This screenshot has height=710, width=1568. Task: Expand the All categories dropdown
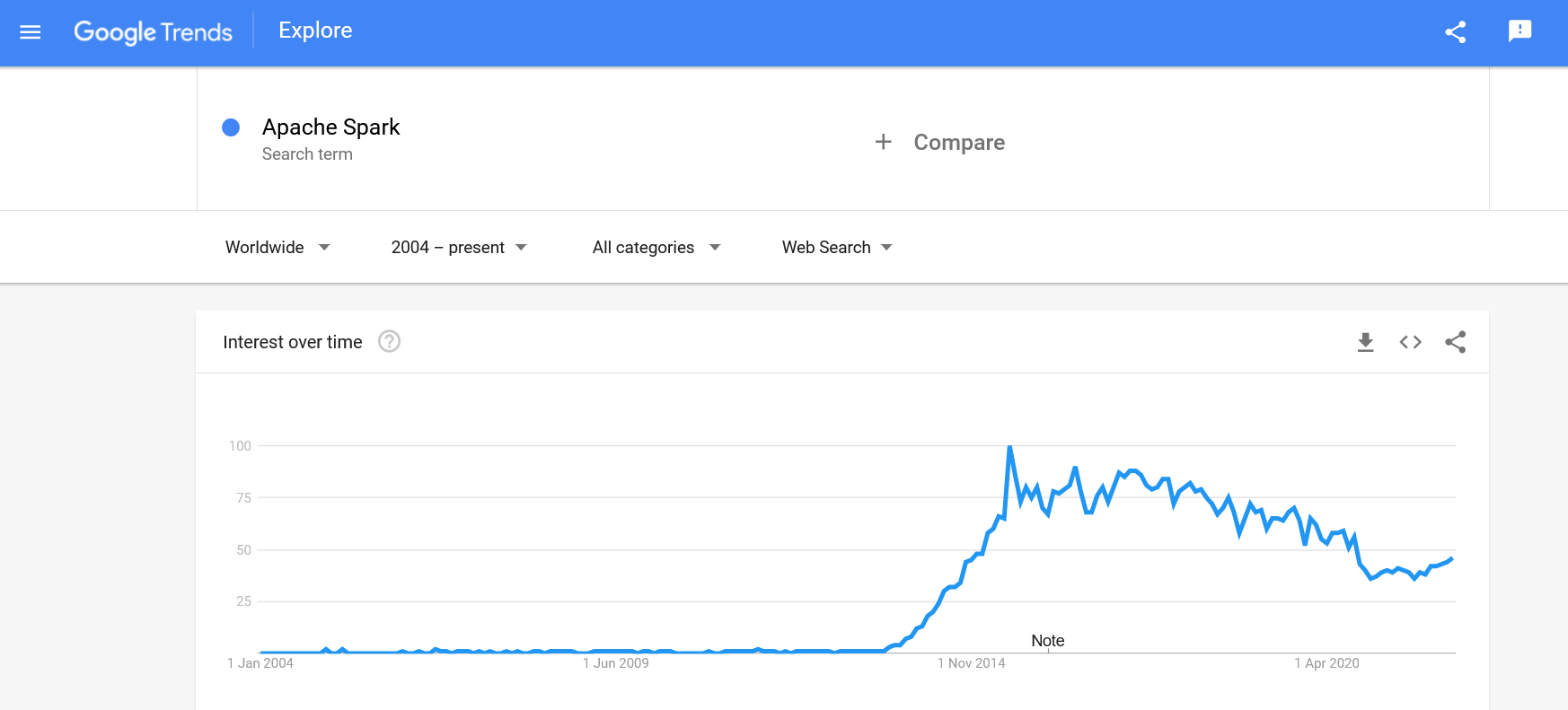(x=656, y=248)
